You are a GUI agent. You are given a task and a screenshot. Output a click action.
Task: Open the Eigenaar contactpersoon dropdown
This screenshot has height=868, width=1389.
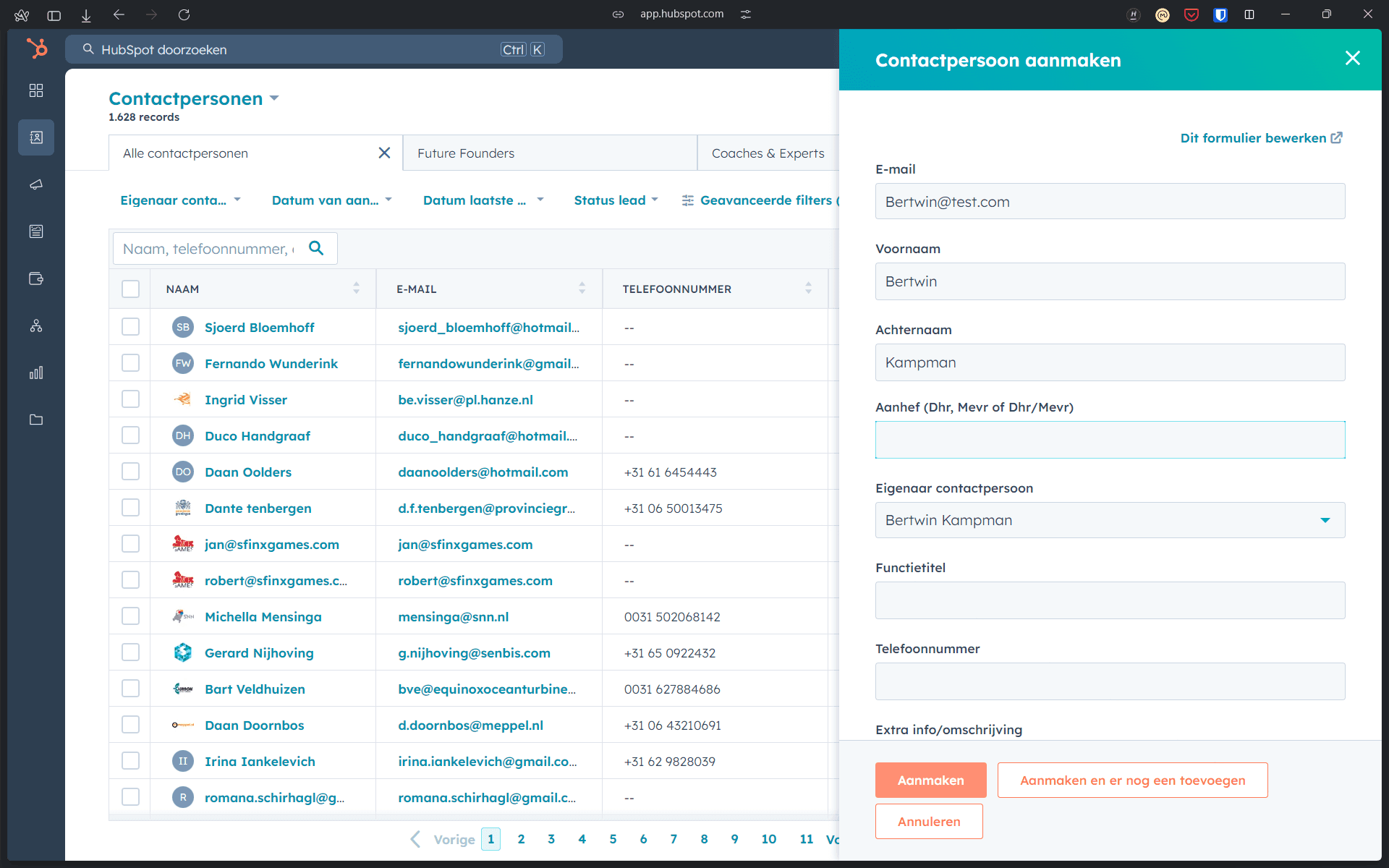pyautogui.click(x=1110, y=520)
